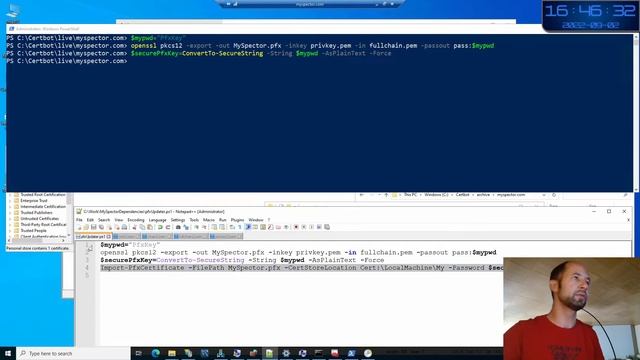This screenshot has width=640, height=360.
Task: Click the Close All toolbar icon
Action: click(x=117, y=227)
